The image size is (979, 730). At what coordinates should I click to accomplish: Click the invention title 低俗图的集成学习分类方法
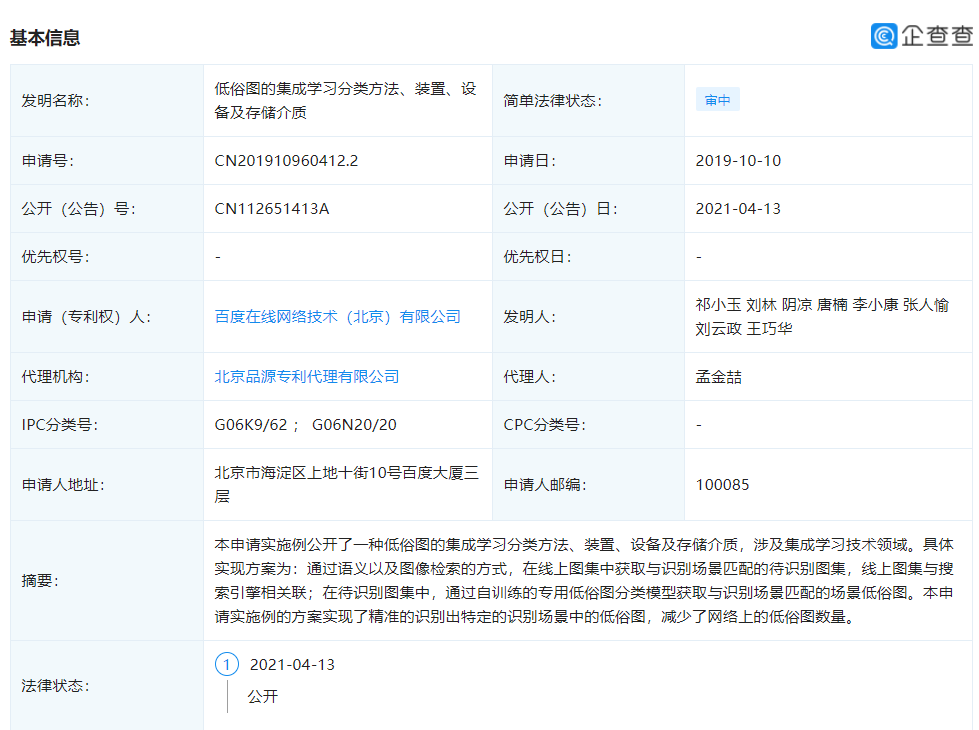point(306,89)
